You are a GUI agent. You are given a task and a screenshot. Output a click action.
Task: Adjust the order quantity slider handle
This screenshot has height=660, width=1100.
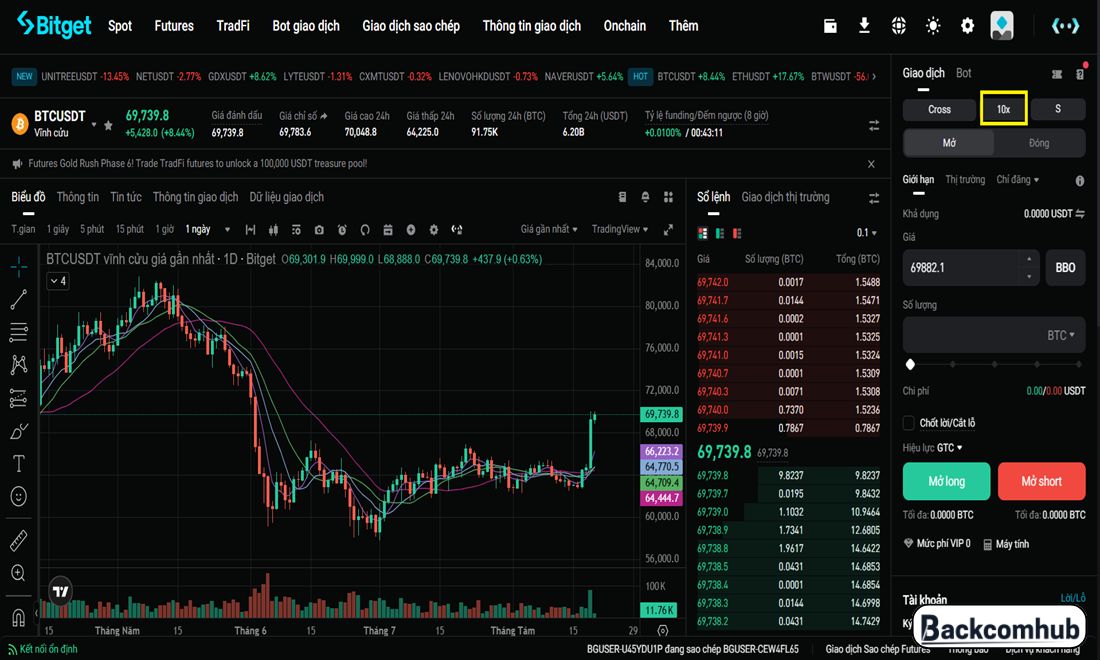pyautogui.click(x=910, y=364)
